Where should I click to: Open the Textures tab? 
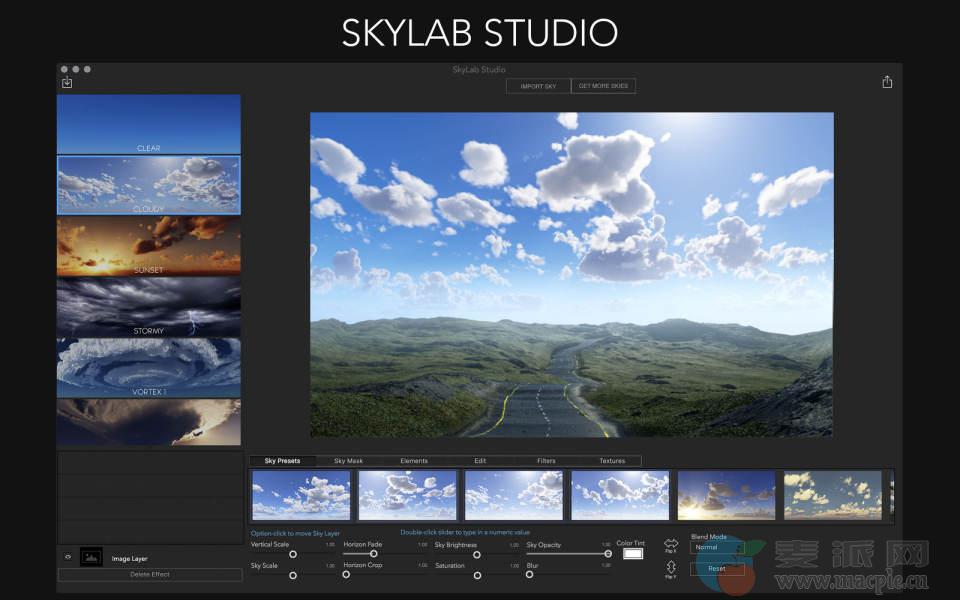pyautogui.click(x=612, y=461)
